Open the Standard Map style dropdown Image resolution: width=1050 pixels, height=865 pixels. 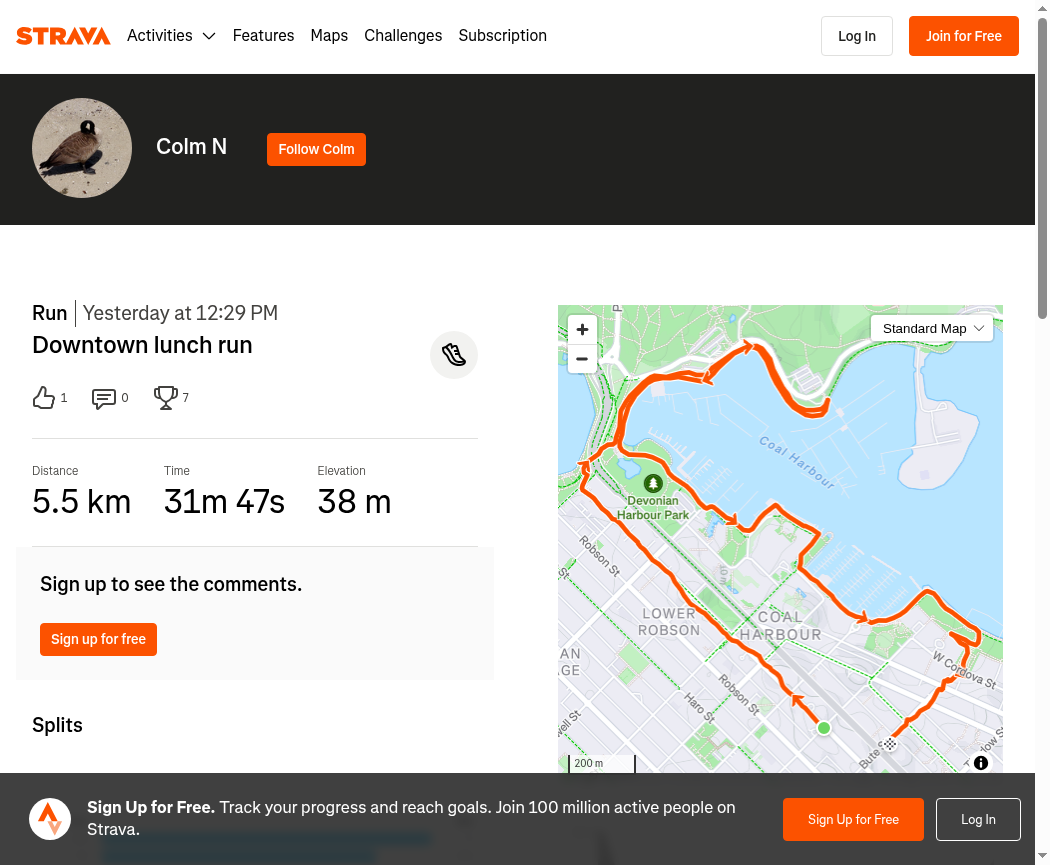932,329
